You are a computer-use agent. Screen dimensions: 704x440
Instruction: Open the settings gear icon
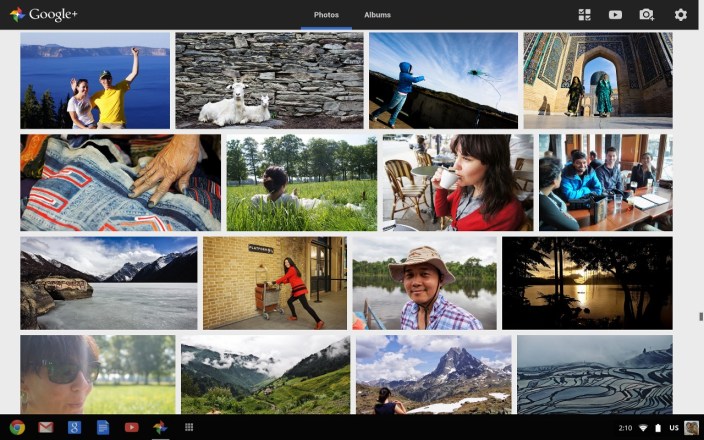pos(681,15)
